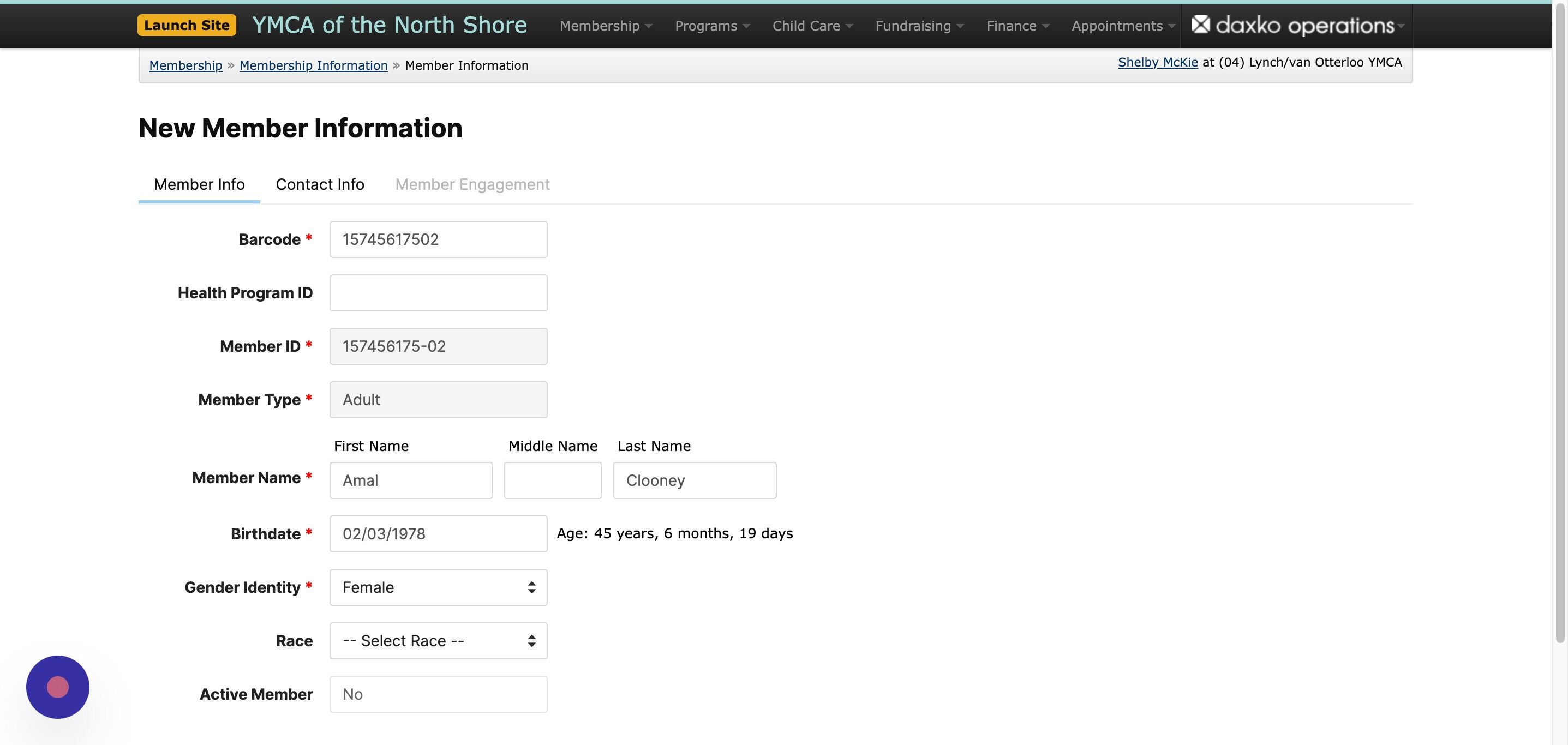The height and width of the screenshot is (745, 1568).
Task: Click the Member ID field
Action: coord(438,346)
